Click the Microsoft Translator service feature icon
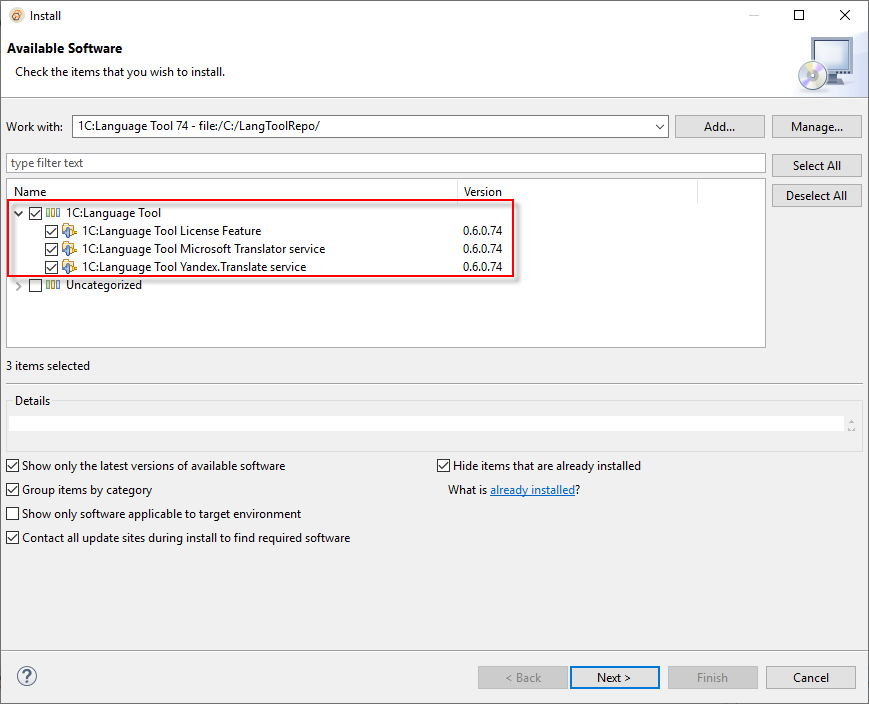The height and width of the screenshot is (704, 869). click(69, 249)
